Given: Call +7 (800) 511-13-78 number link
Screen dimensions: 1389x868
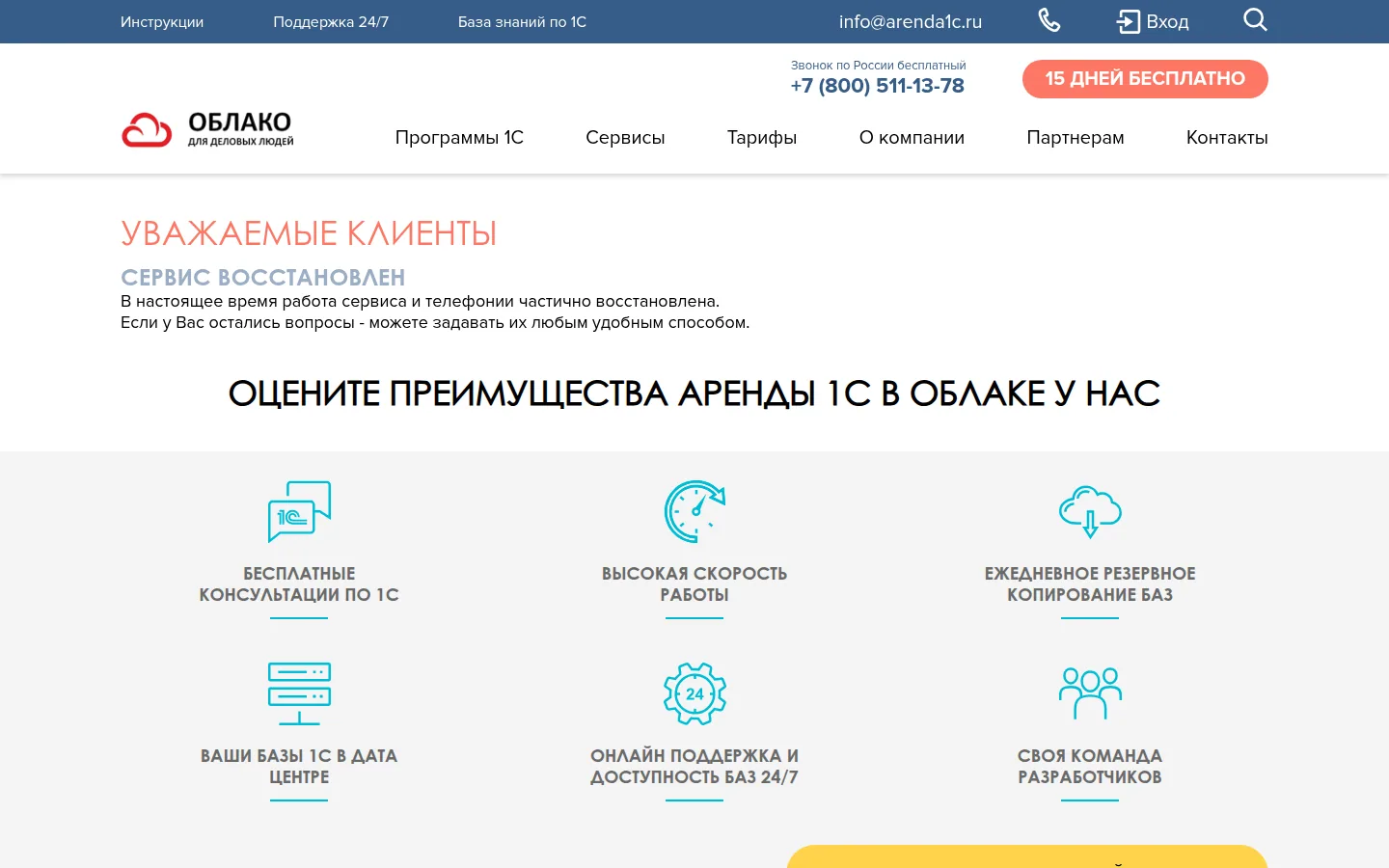Looking at the screenshot, I should click(878, 86).
